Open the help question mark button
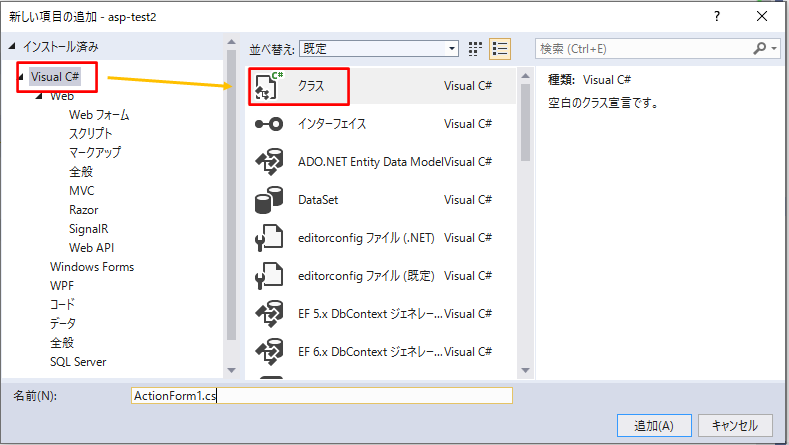This screenshot has height=445, width=789. pos(717,16)
